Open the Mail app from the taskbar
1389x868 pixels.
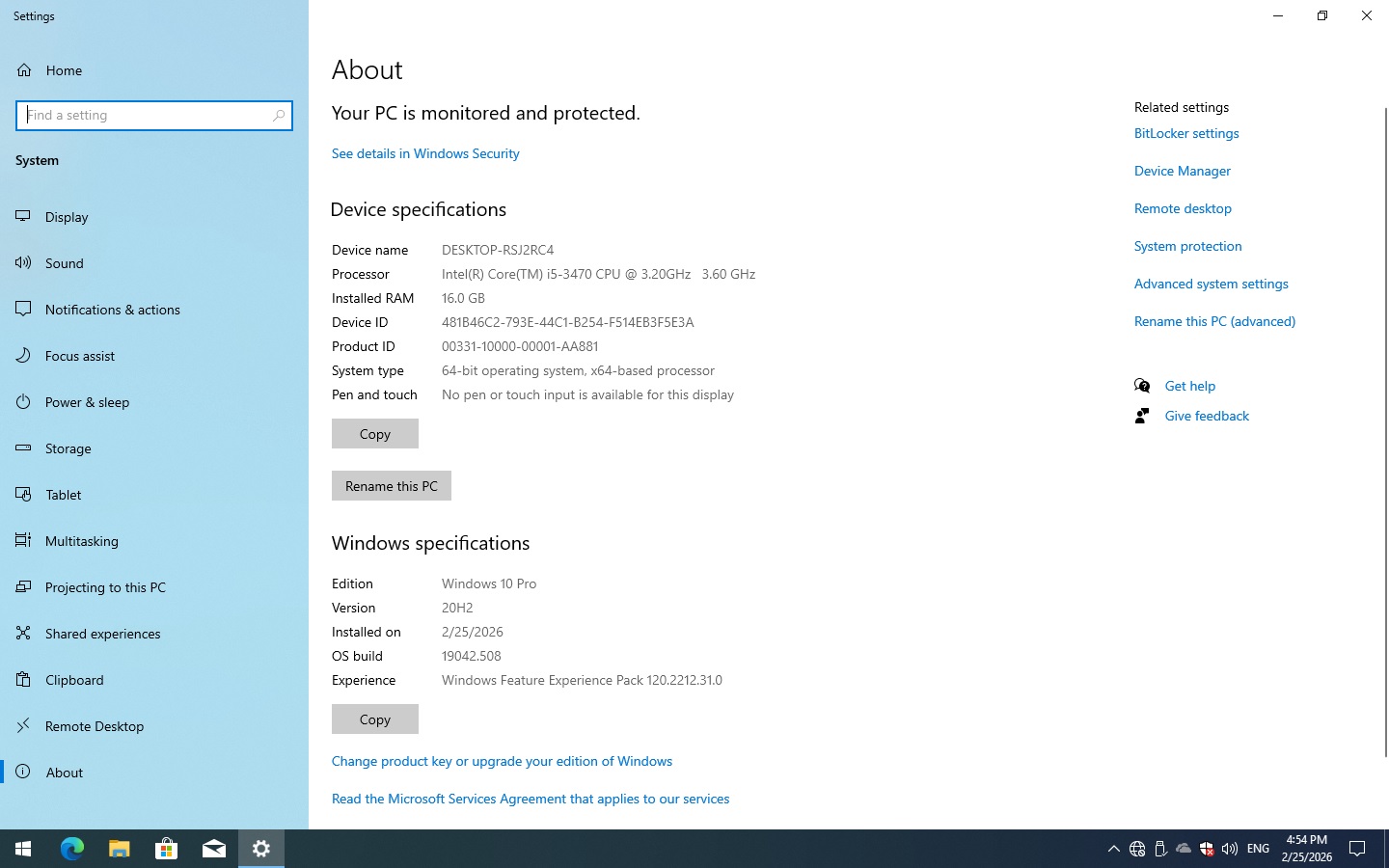[x=213, y=849]
